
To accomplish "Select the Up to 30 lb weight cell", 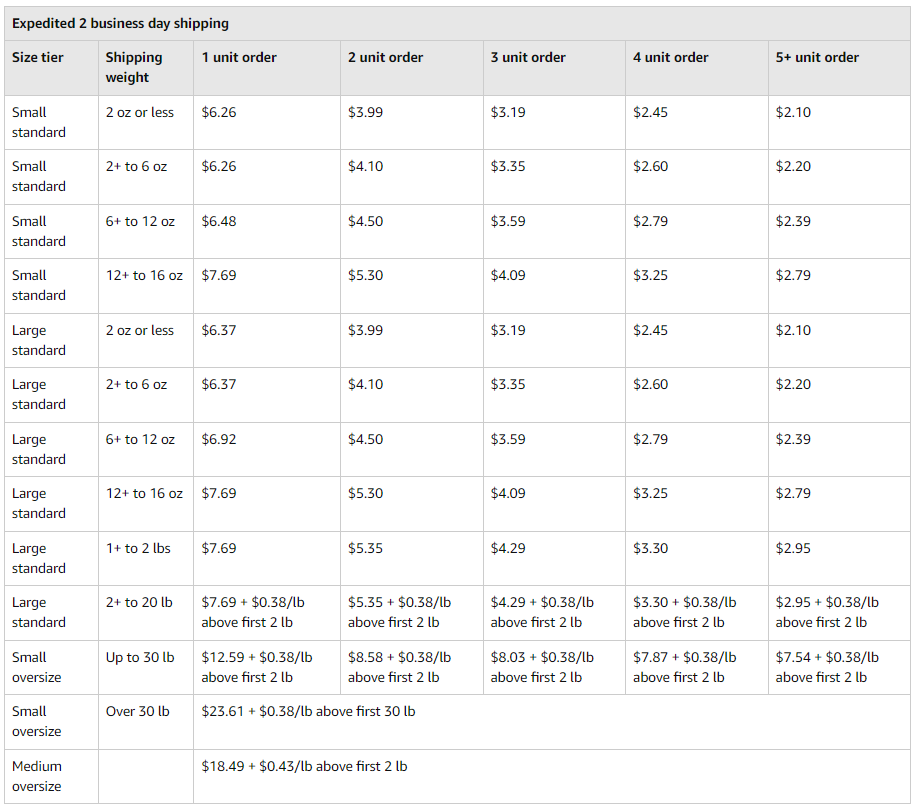I will 133,657.
